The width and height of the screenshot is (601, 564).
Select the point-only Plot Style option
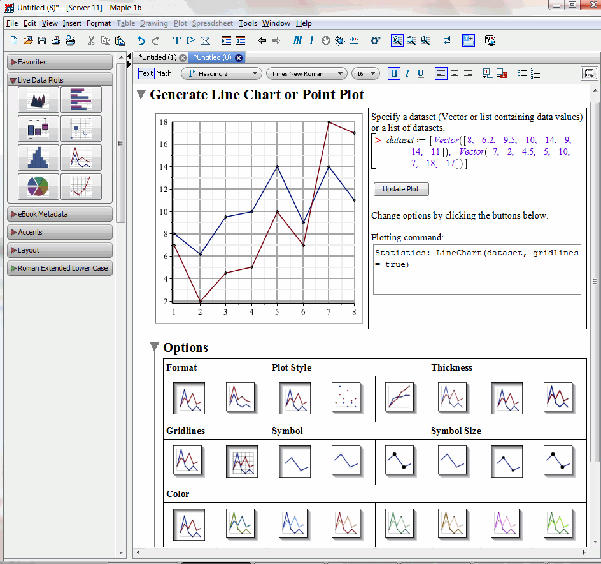tap(348, 398)
